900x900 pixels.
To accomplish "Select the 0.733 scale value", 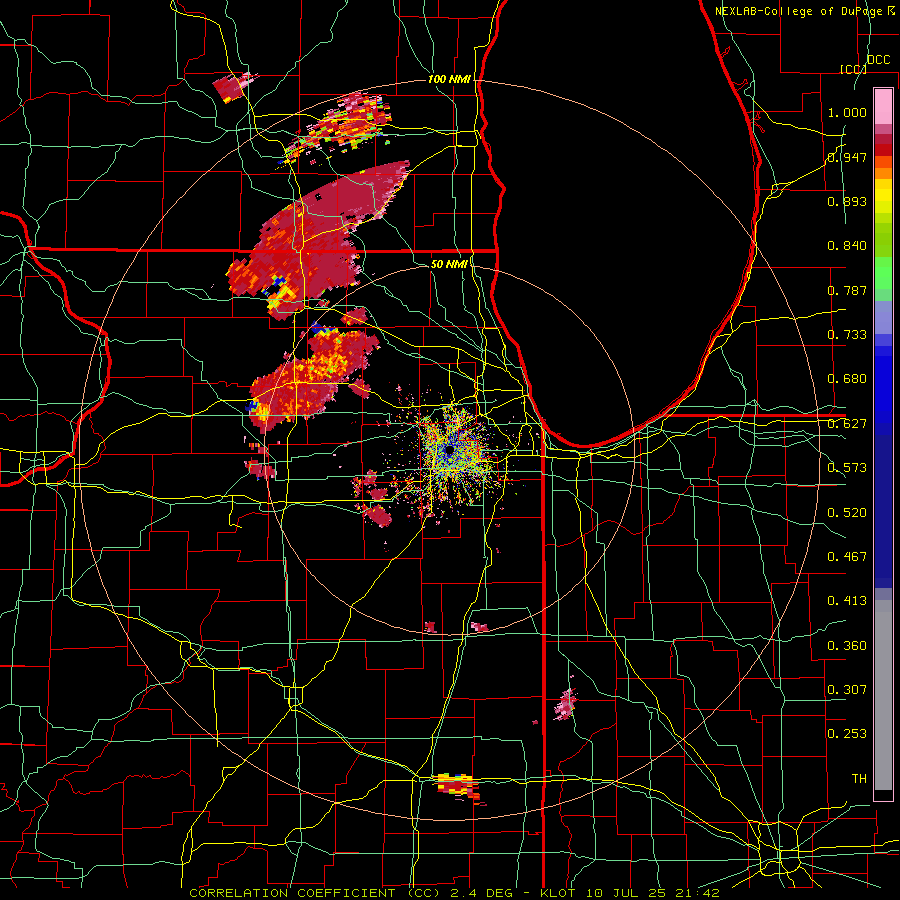I will pyautogui.click(x=847, y=335).
